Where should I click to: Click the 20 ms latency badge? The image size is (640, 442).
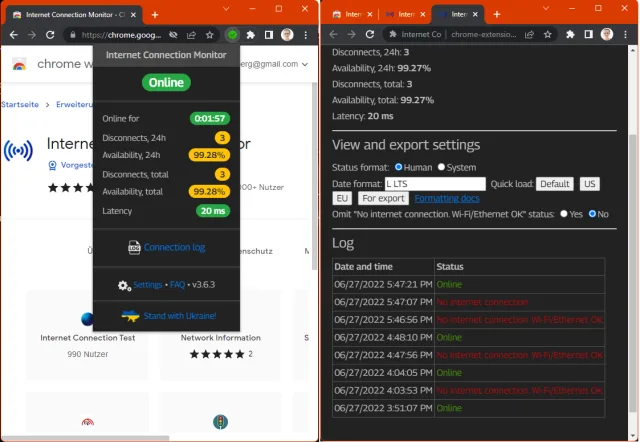click(x=213, y=211)
